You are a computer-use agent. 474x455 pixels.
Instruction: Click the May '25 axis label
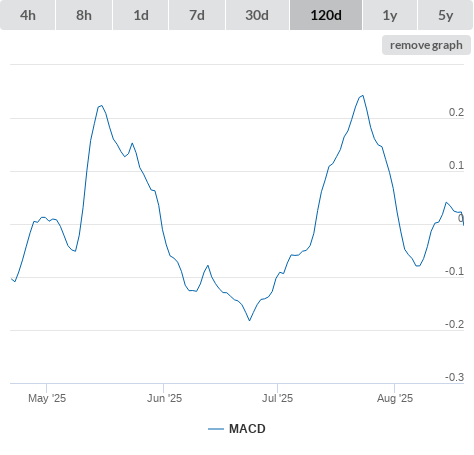point(47,398)
